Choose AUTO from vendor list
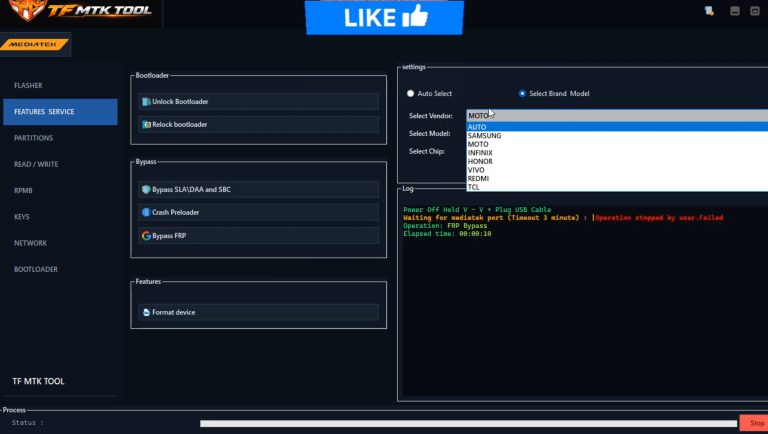Image resolution: width=768 pixels, height=434 pixels. tap(617, 127)
